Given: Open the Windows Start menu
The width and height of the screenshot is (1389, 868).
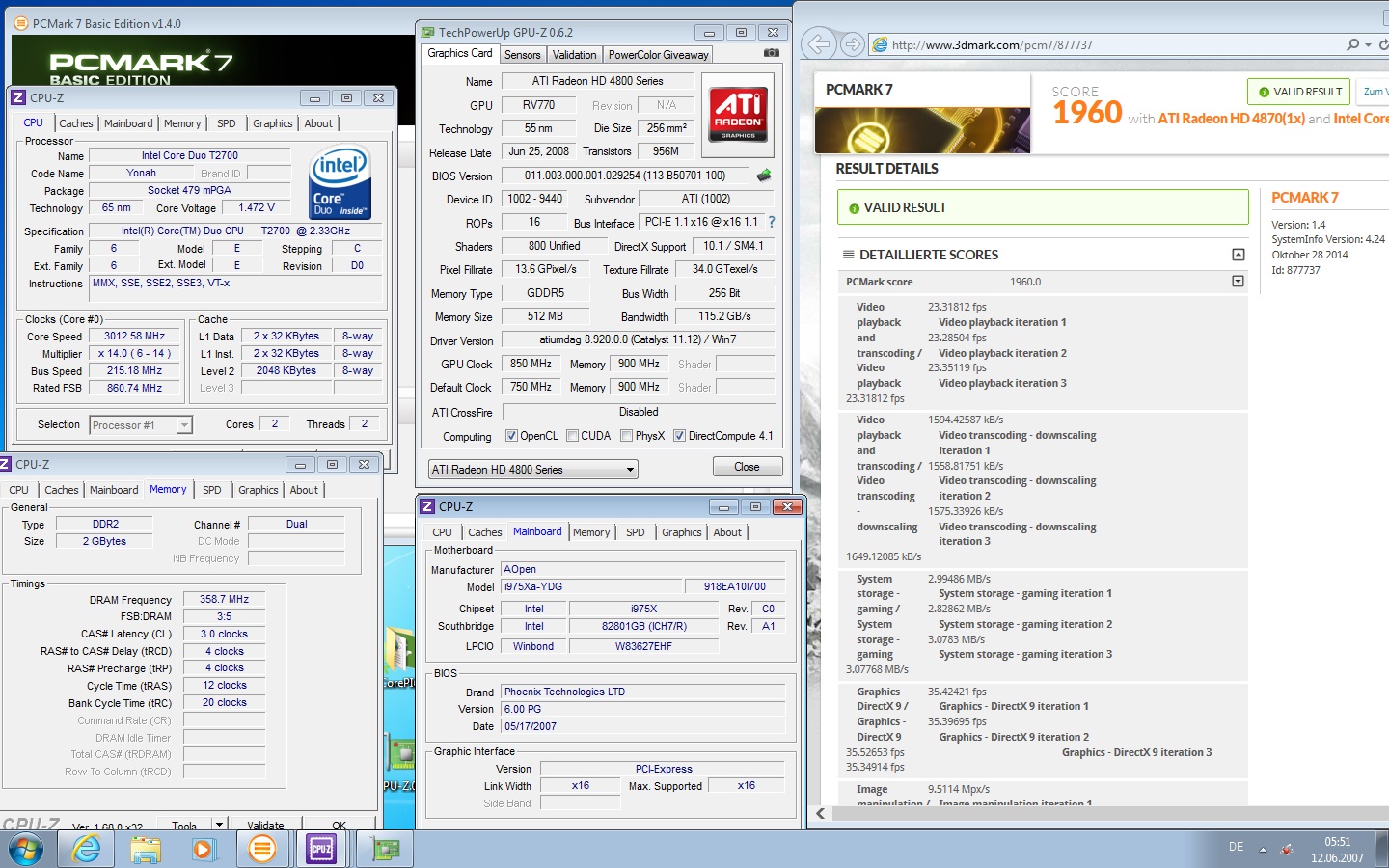Looking at the screenshot, I should coord(26,849).
